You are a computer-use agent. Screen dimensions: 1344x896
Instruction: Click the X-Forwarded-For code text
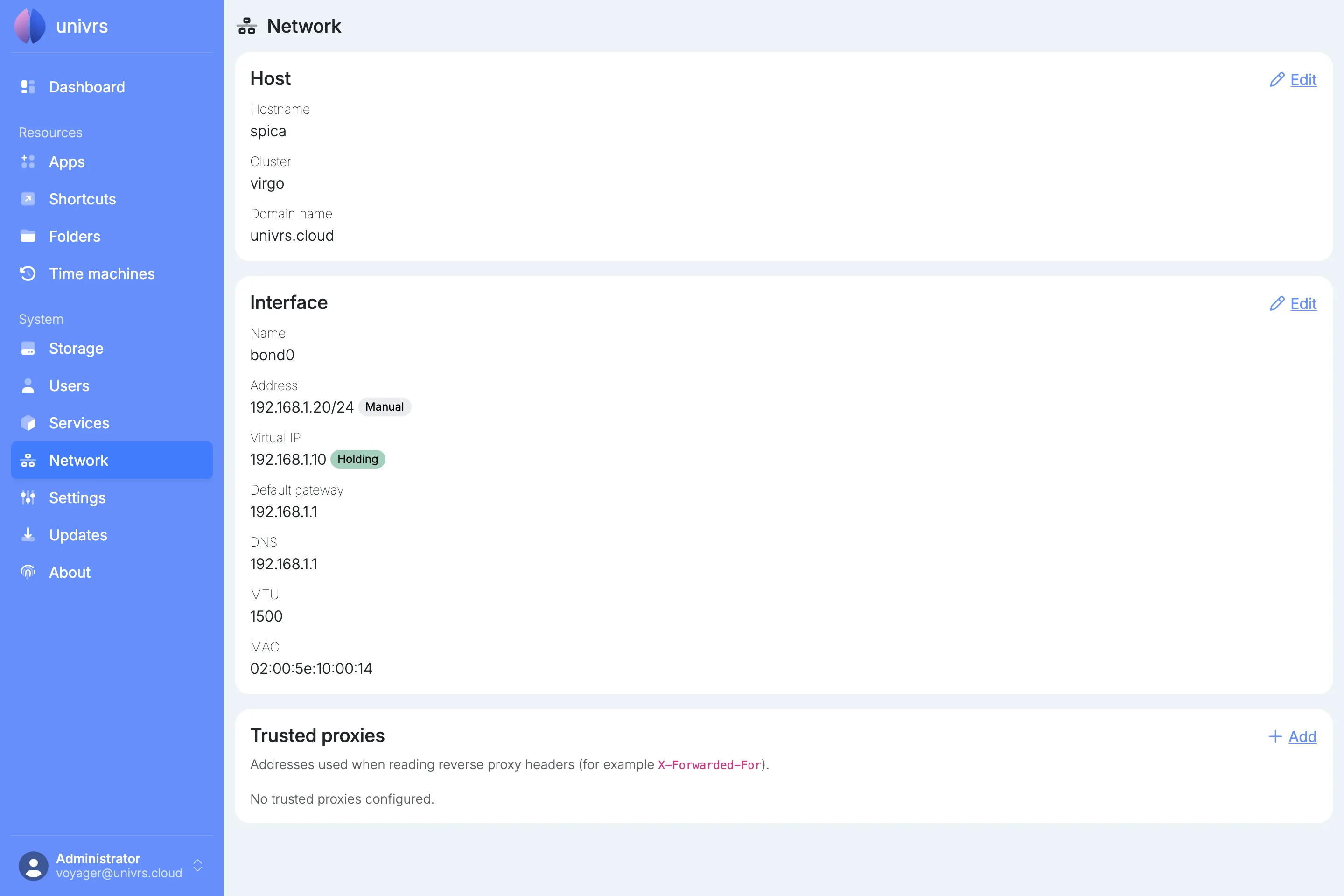coord(709,764)
